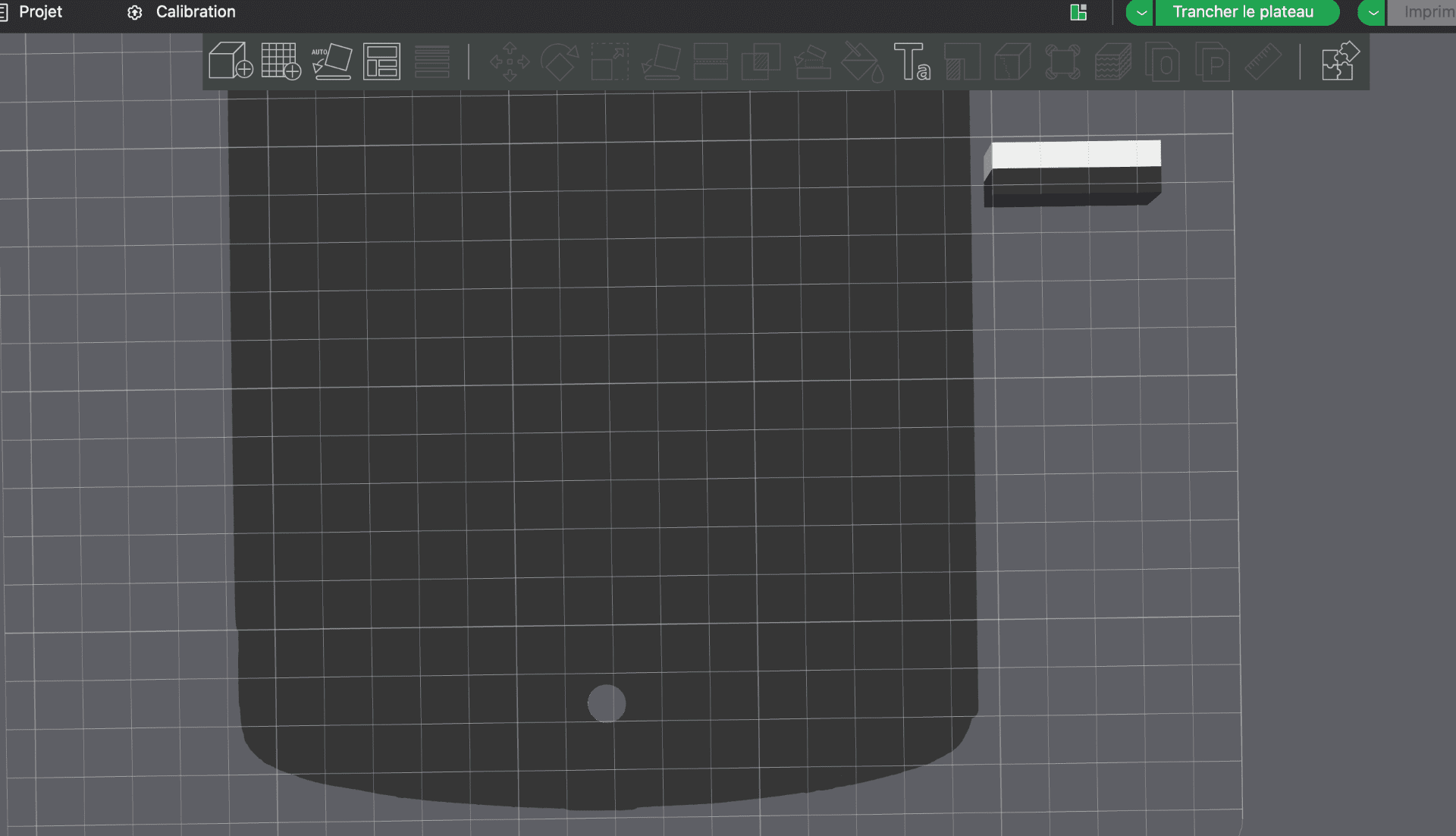Select the Move tool arrows icon
The height and width of the screenshot is (836, 1456).
click(510, 61)
